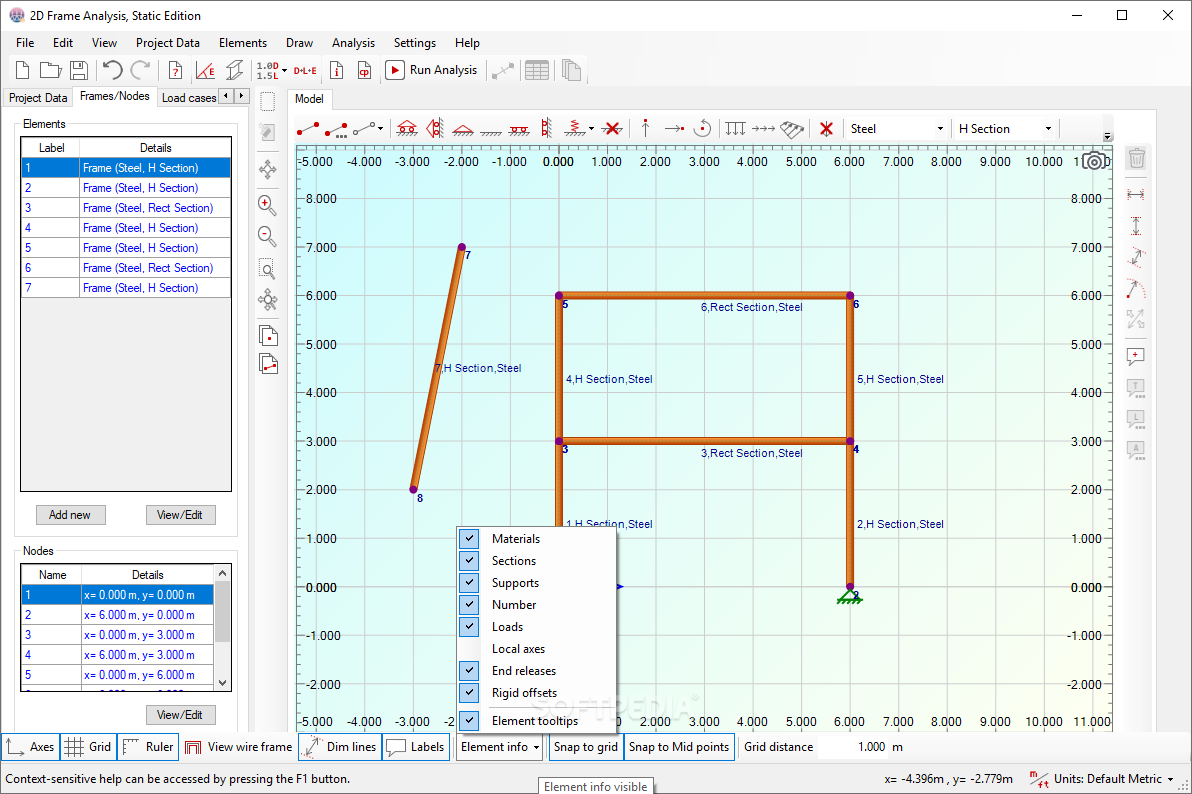Open the Element info dropdown
This screenshot has width=1192, height=794.
click(500, 747)
